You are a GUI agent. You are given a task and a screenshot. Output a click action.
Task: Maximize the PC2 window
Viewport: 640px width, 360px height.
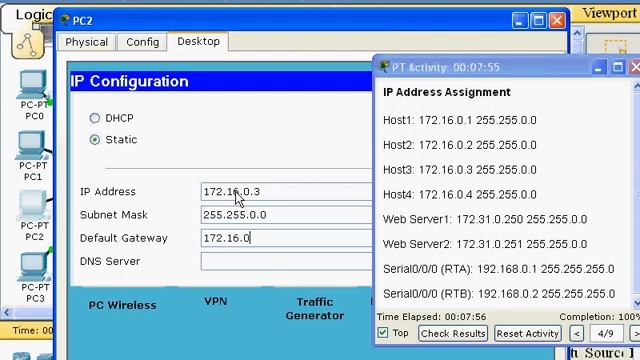coord(538,20)
